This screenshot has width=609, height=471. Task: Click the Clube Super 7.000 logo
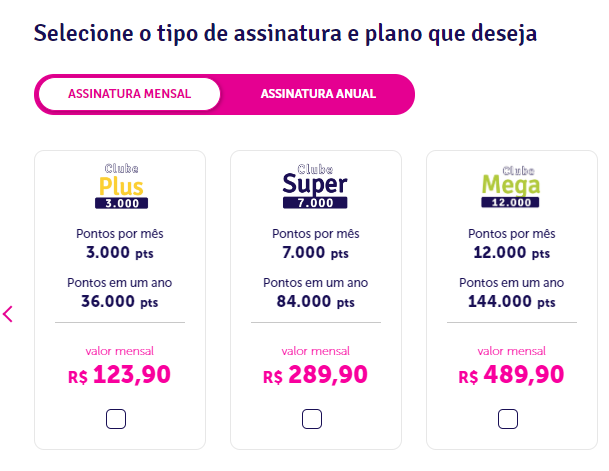pos(315,186)
